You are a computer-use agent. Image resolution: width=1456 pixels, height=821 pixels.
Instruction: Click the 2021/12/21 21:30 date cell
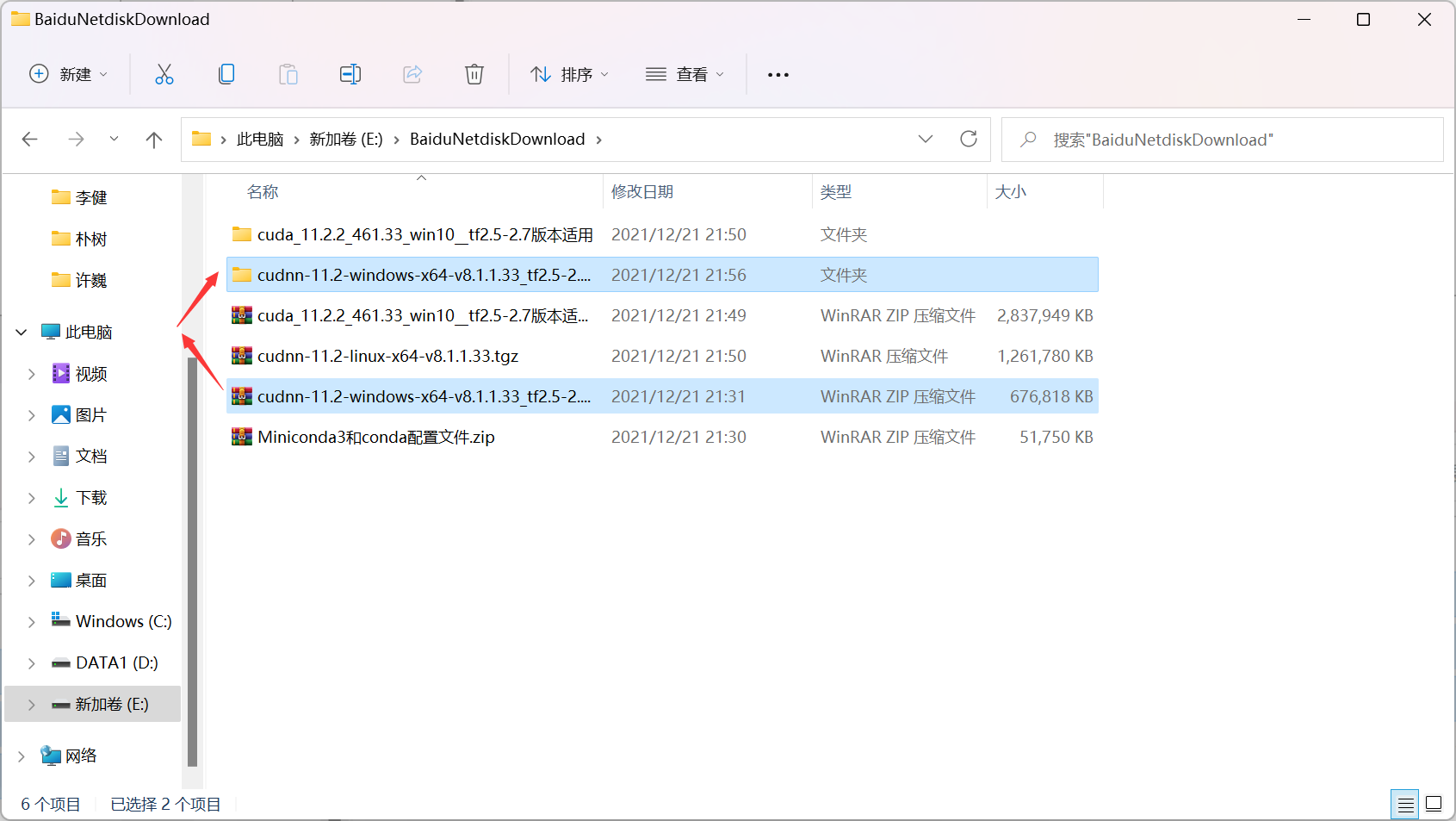[678, 437]
